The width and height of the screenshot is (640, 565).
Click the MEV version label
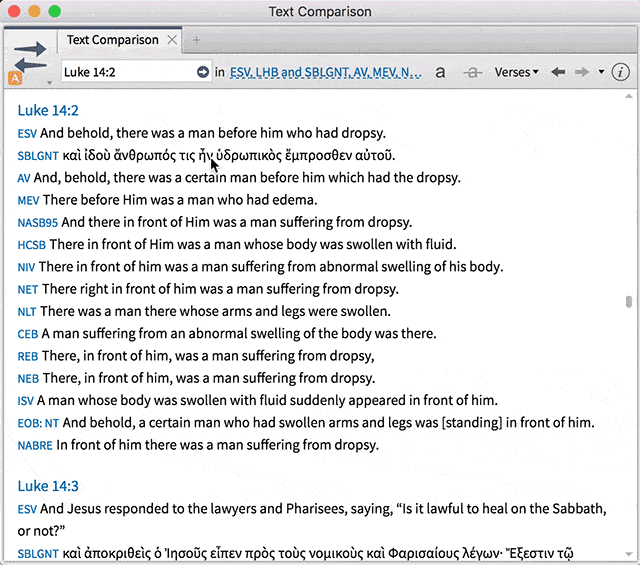pos(28,200)
